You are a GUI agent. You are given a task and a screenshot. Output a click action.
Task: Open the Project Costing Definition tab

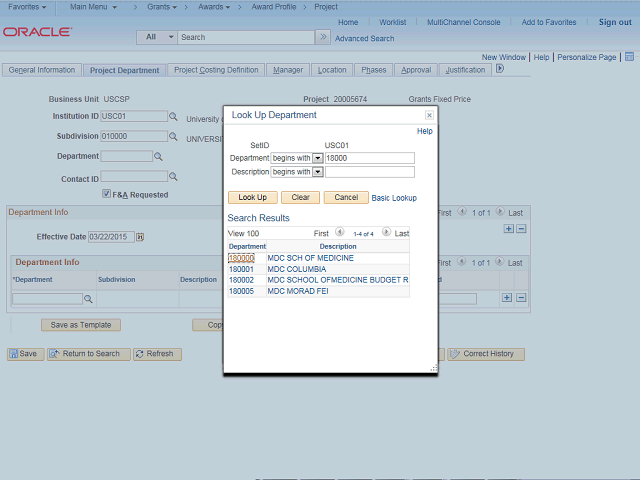(216, 70)
